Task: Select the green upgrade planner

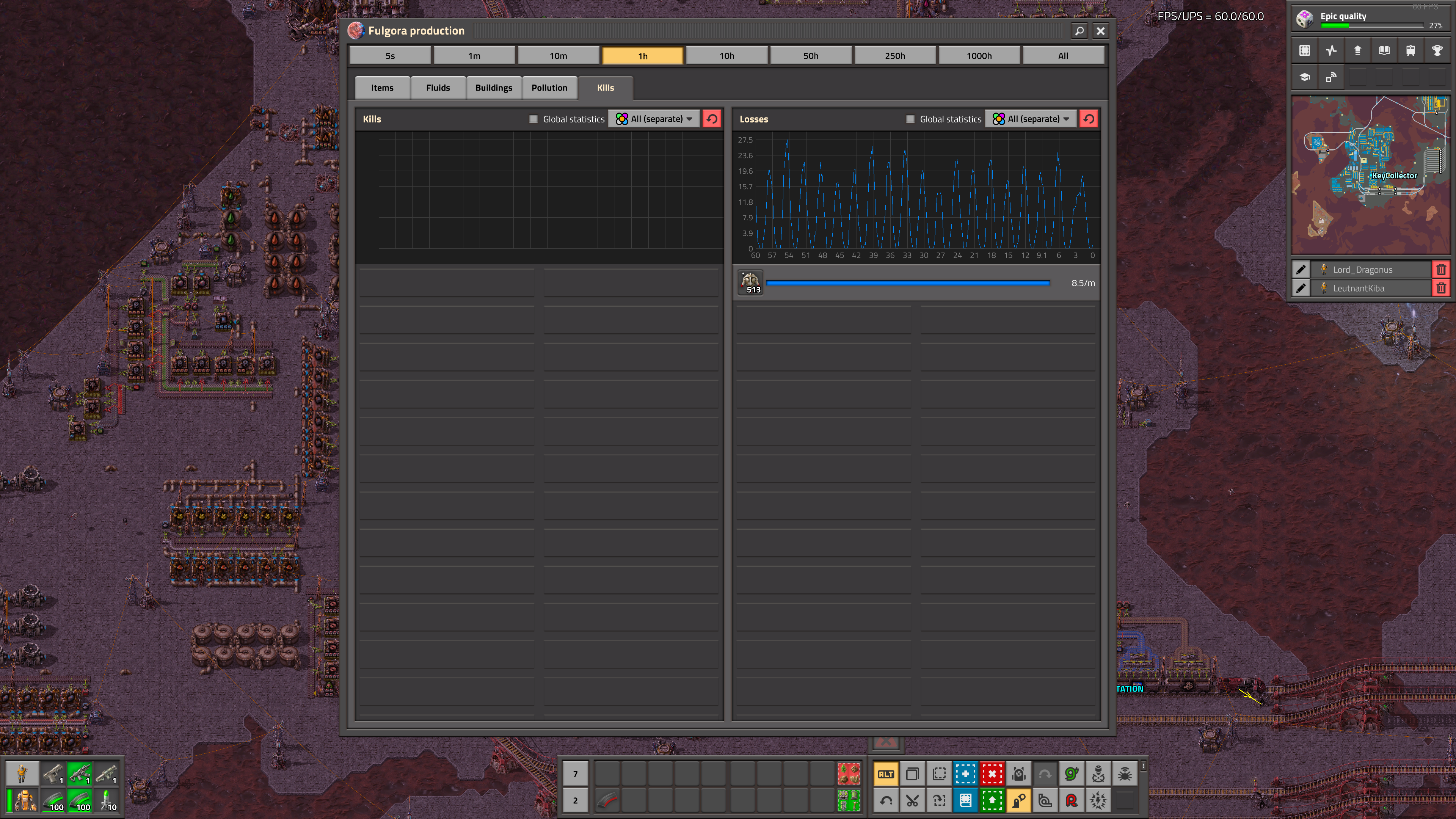Action: tap(992, 800)
